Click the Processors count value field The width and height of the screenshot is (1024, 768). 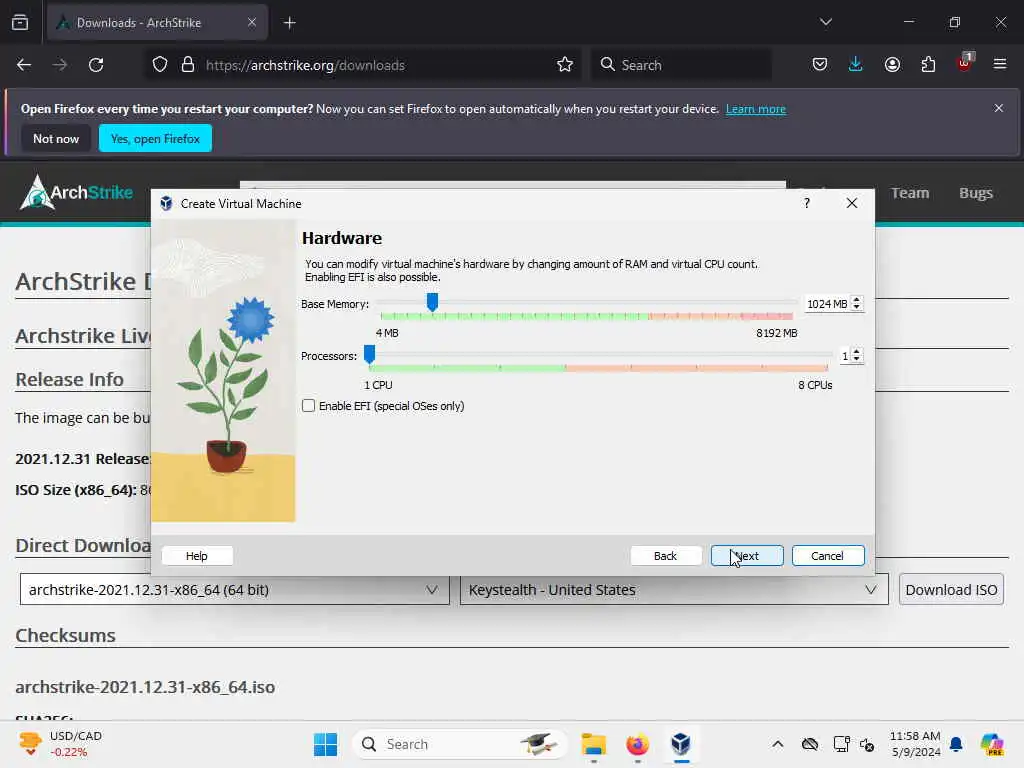point(845,356)
